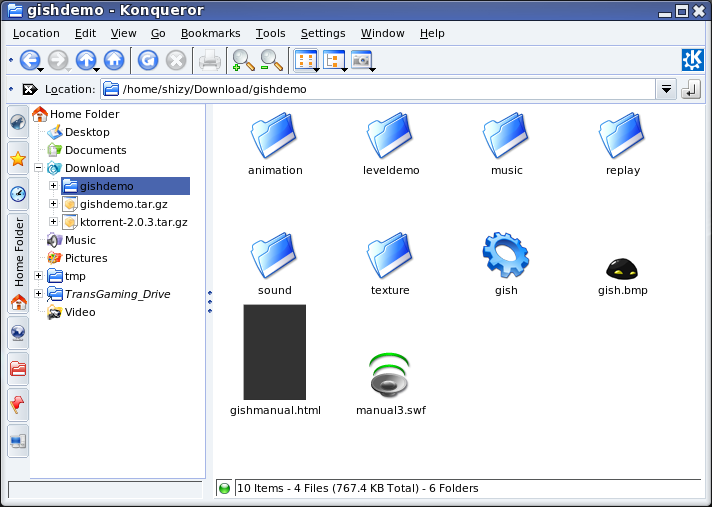Switch to Tree View mode

(x=333, y=60)
